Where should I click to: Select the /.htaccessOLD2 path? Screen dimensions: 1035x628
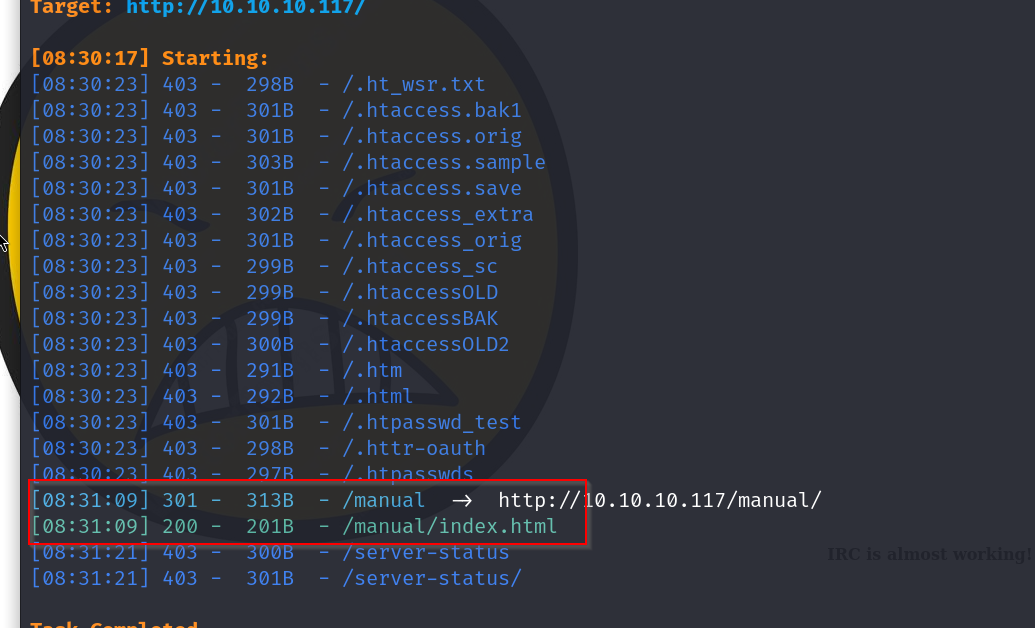427,344
